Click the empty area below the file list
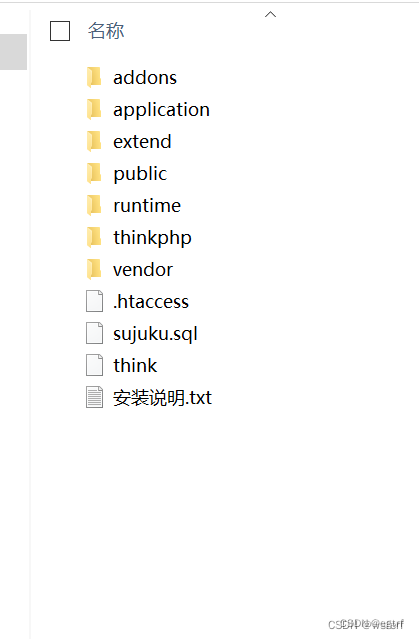 tap(224, 509)
